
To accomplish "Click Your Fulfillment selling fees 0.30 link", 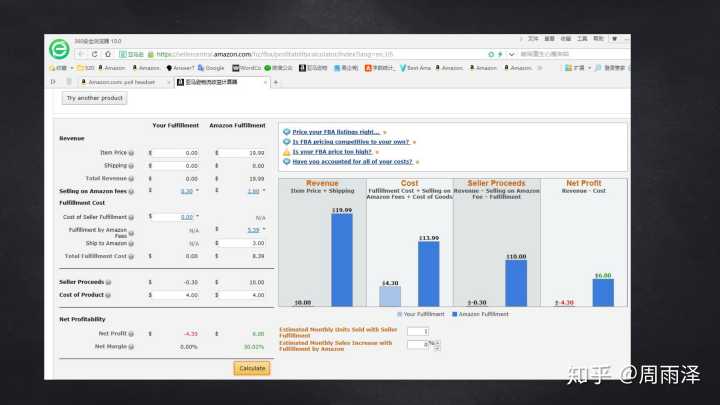I will [x=187, y=191].
